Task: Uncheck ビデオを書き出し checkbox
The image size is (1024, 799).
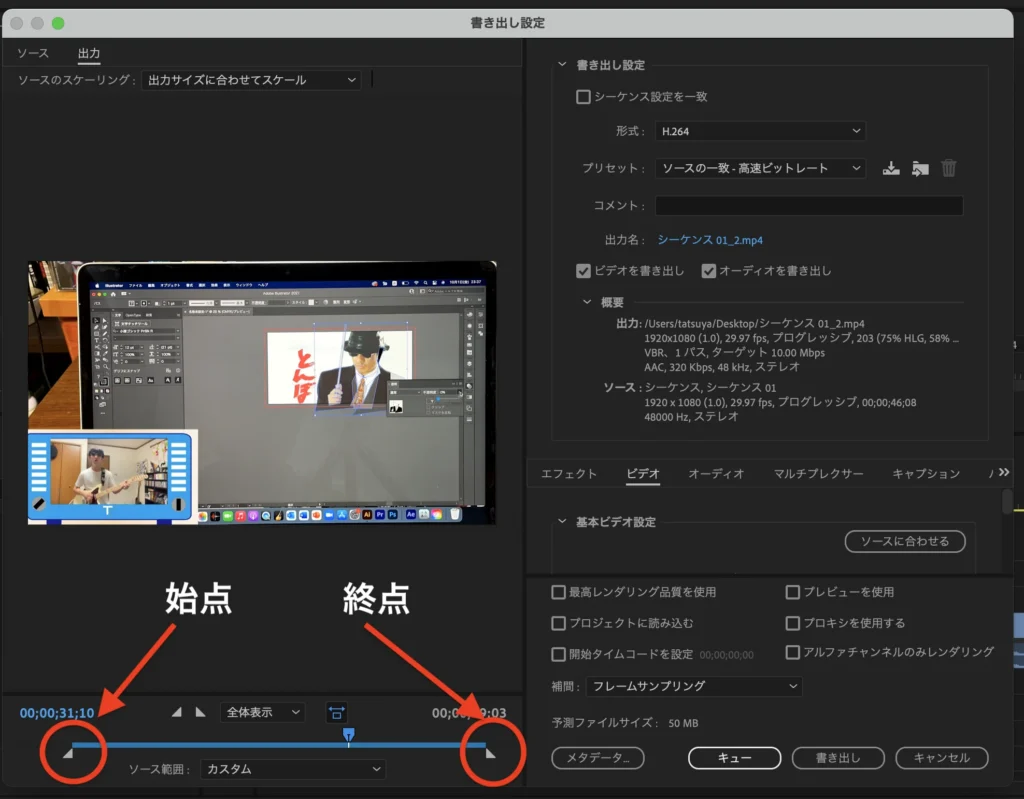Action: pyautogui.click(x=583, y=271)
